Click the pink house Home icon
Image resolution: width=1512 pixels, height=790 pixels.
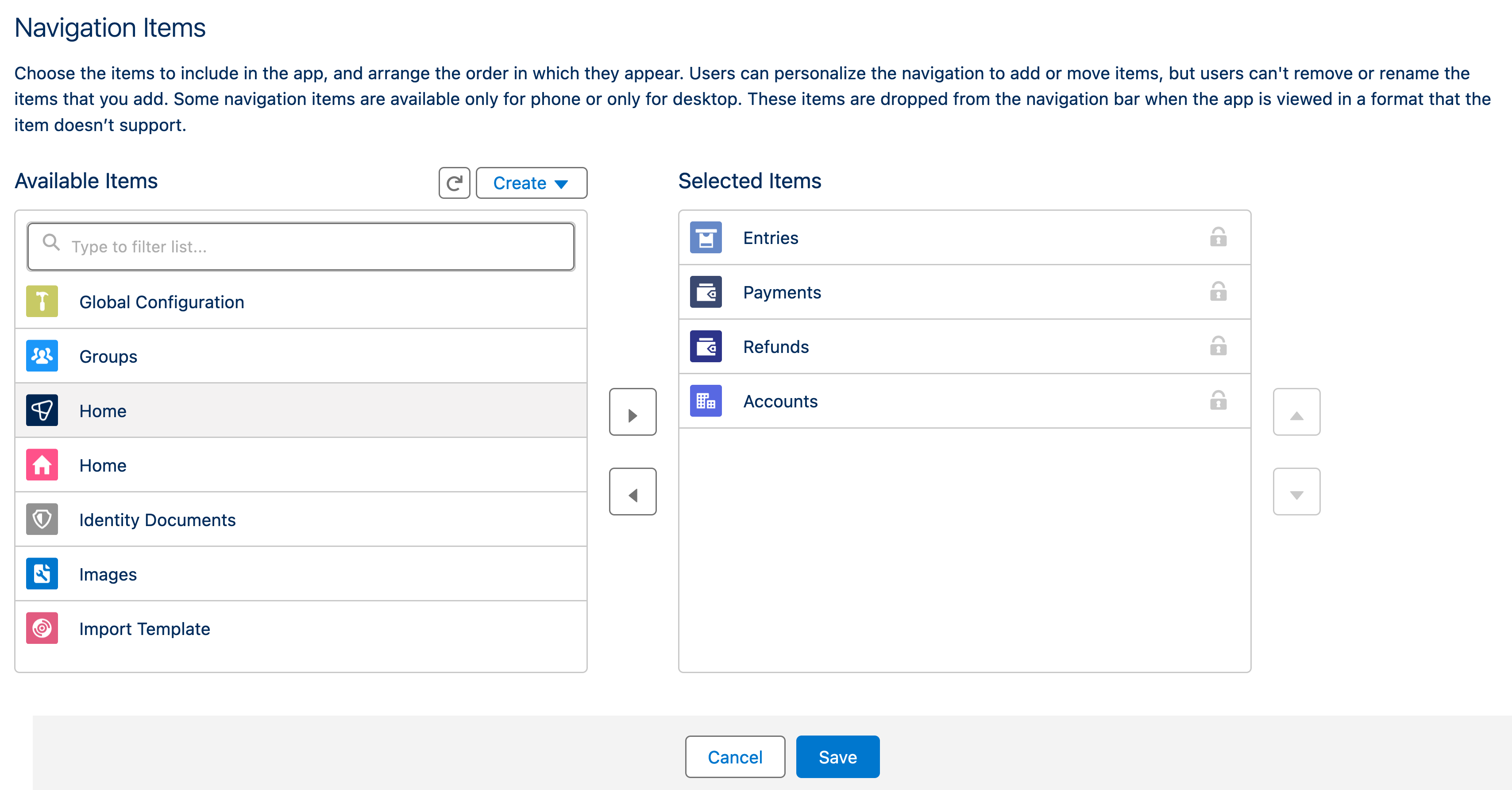click(42, 465)
